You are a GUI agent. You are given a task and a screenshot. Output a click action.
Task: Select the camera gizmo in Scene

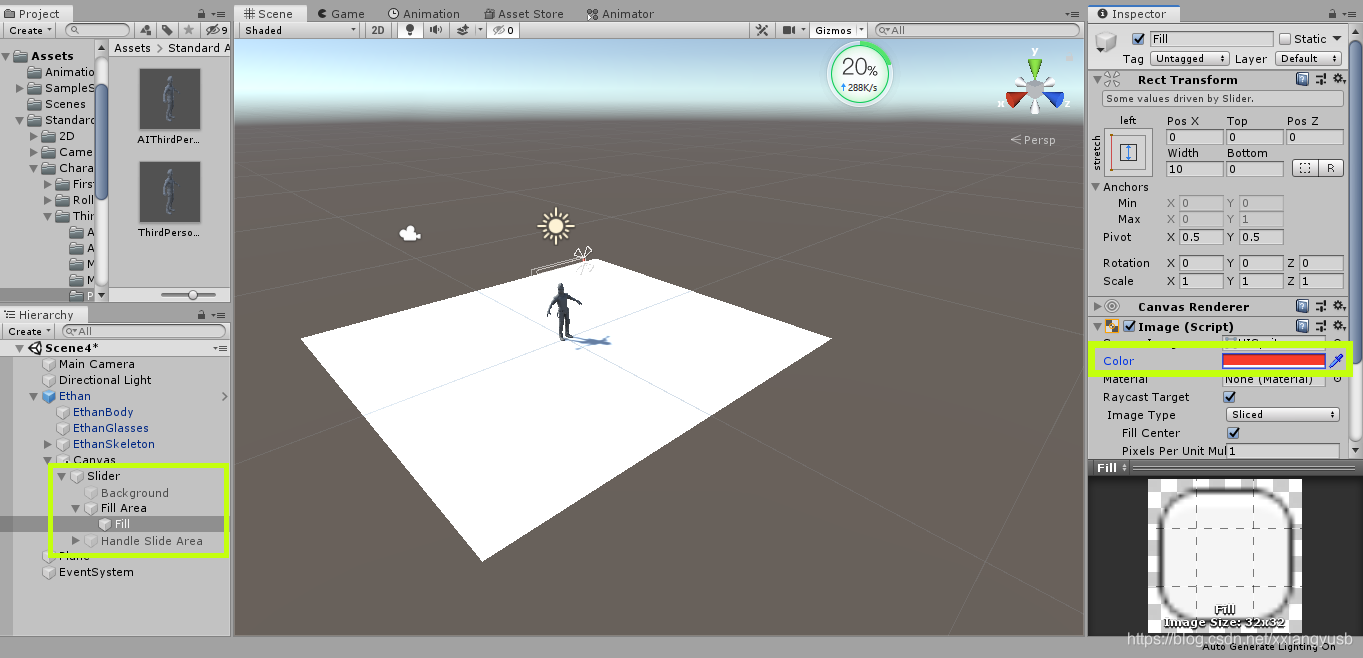point(409,234)
